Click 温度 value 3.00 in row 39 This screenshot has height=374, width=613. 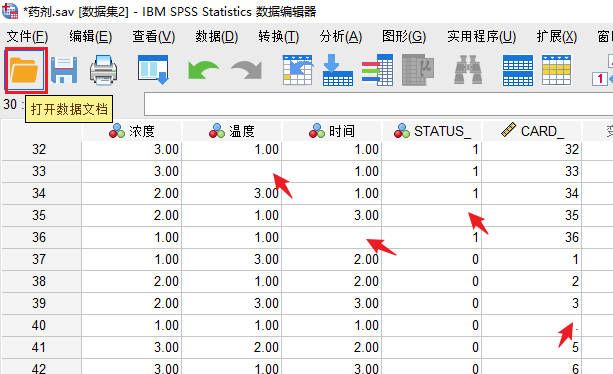[x=266, y=303]
